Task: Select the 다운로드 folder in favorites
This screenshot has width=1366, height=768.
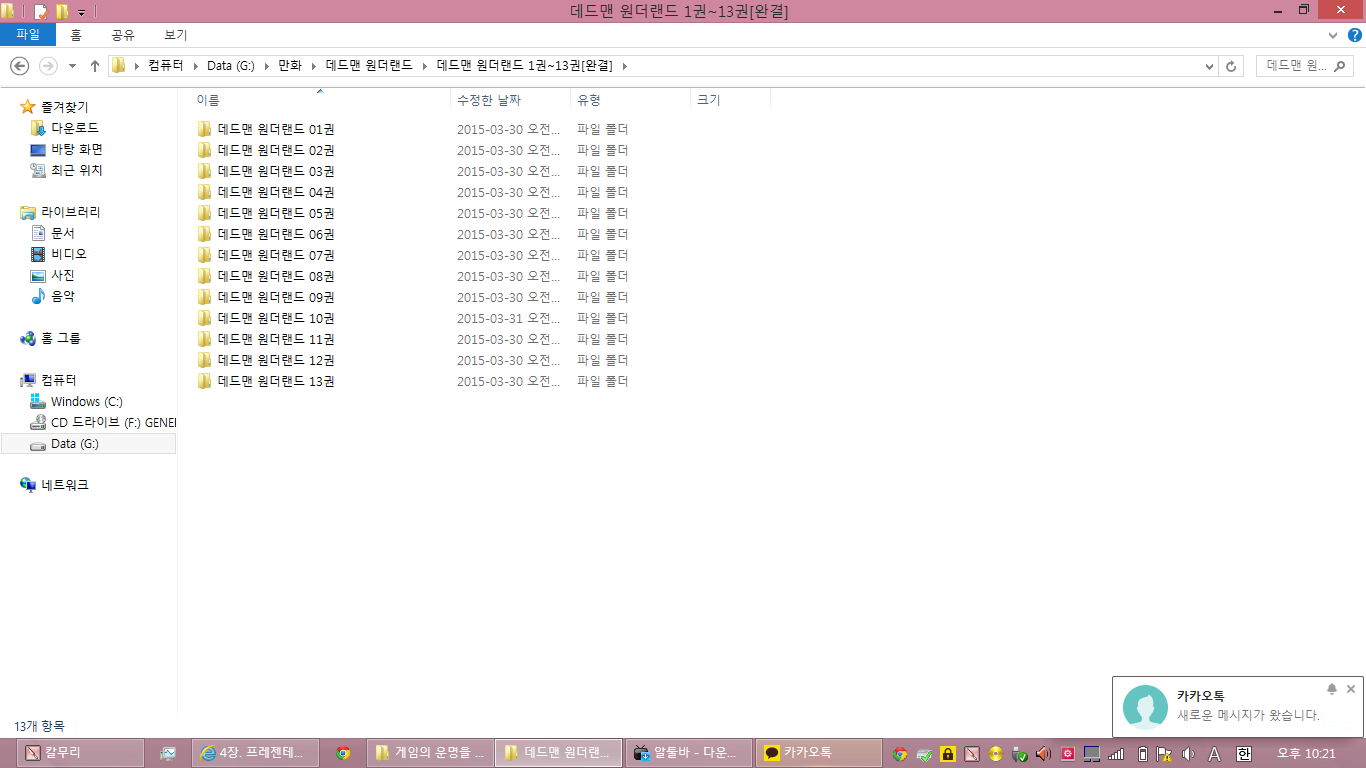Action: 74,128
